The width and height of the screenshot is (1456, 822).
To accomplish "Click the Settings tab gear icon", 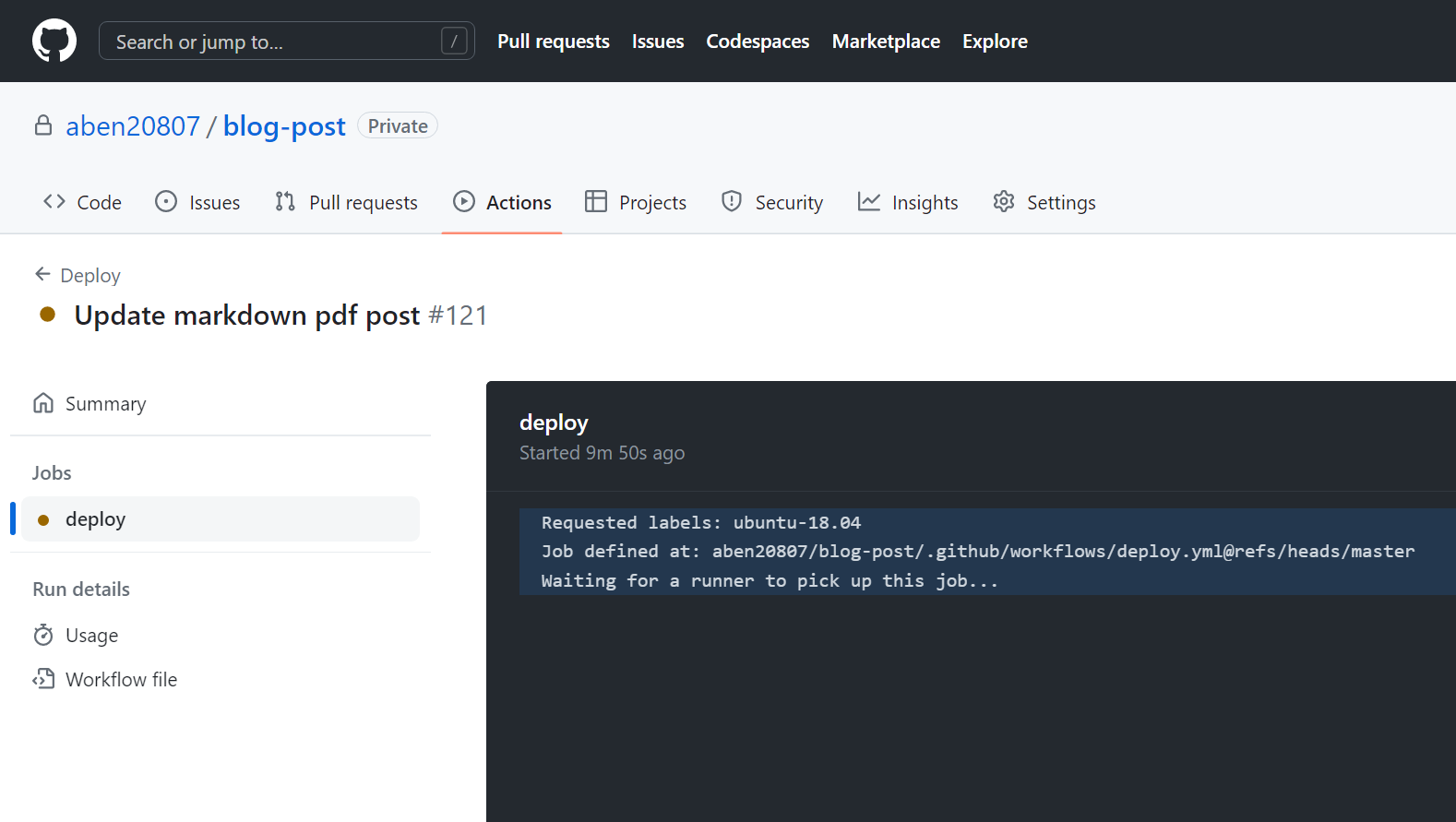I will pos(1004,201).
